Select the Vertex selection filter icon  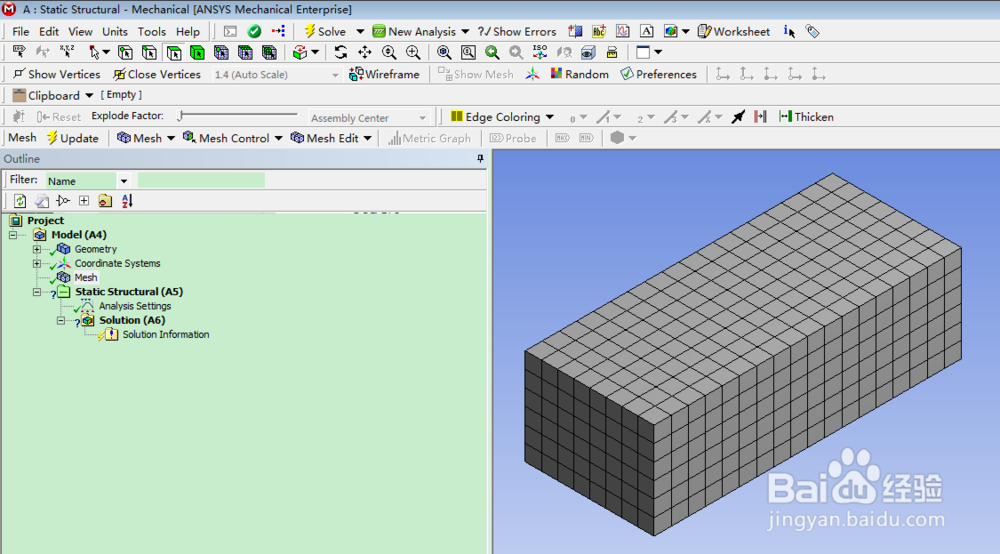coord(125,53)
